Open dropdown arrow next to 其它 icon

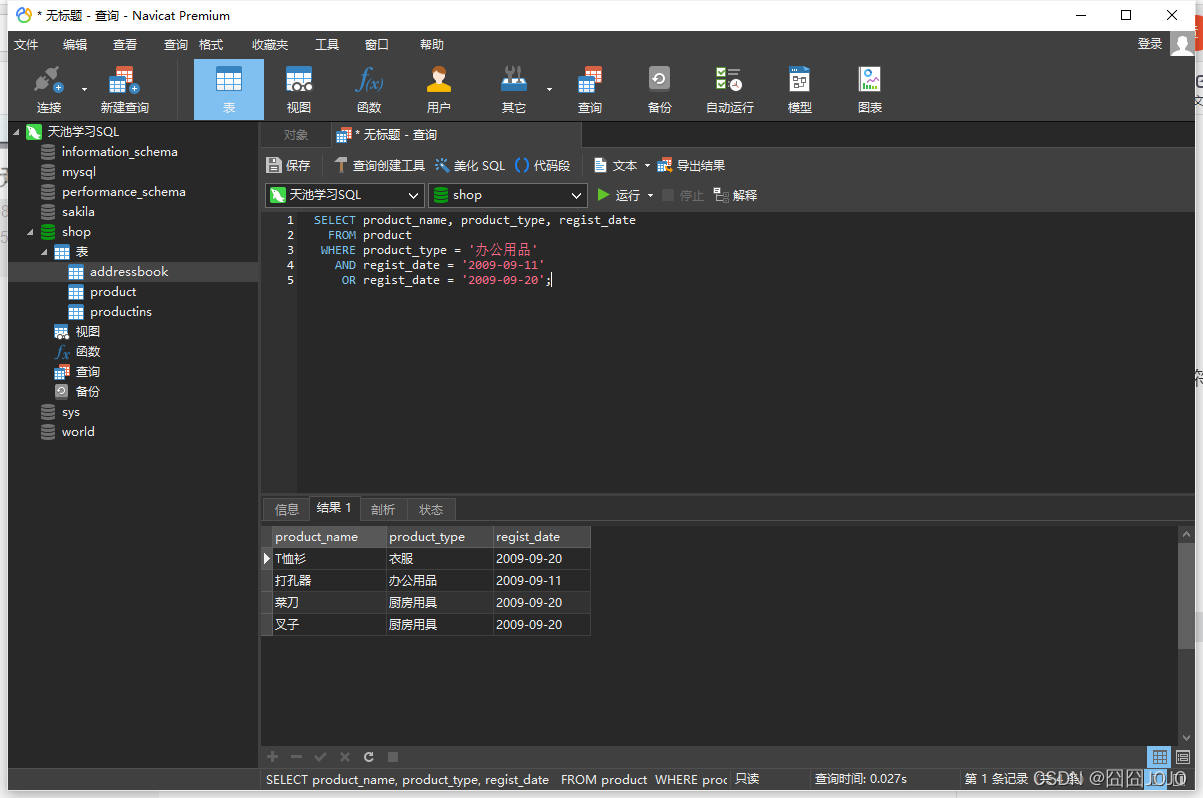click(549, 89)
